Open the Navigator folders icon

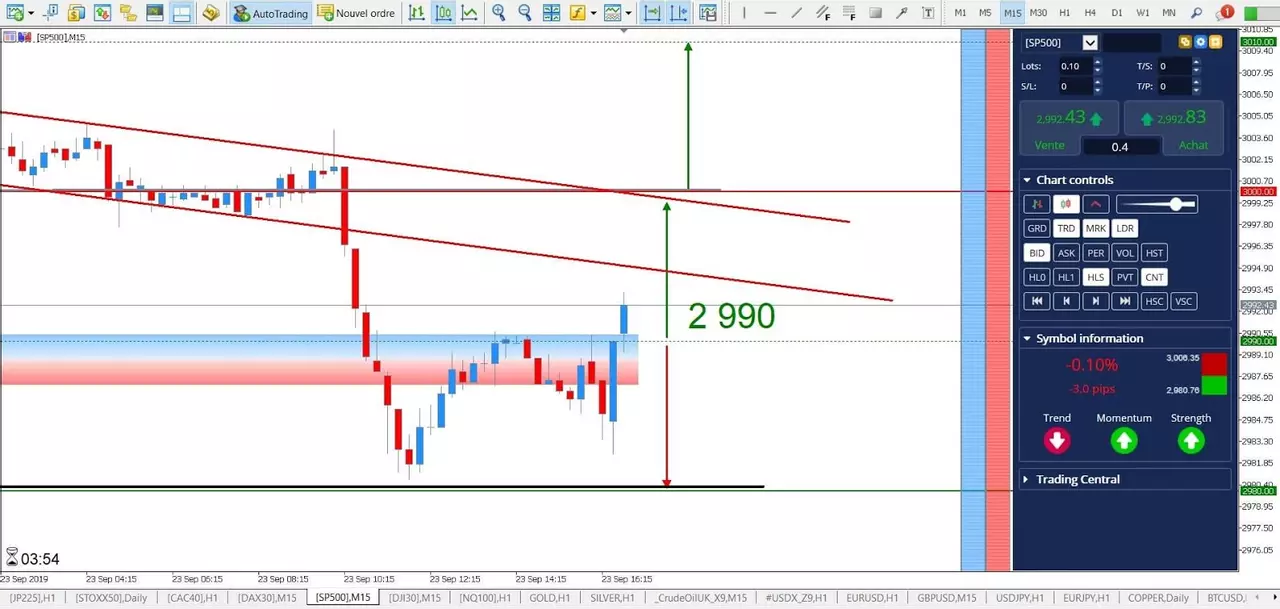coord(127,13)
